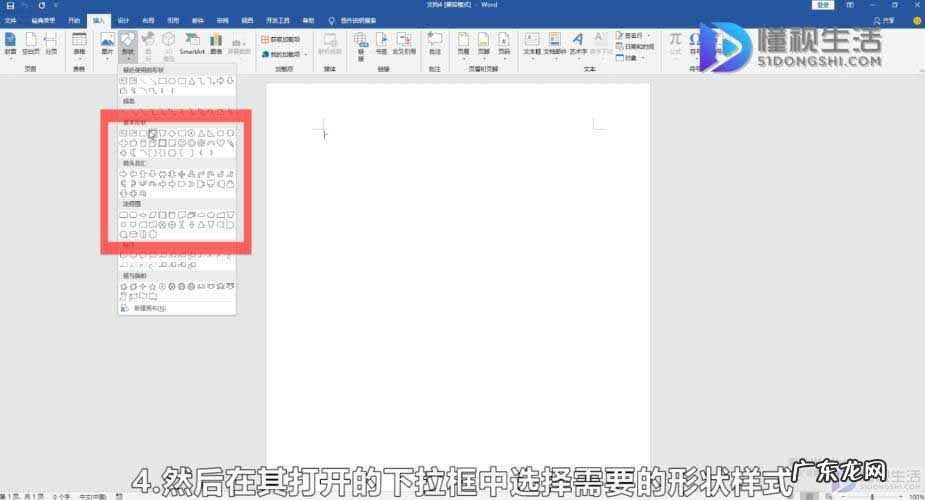
Task: Click the 图片 (Pictures) button
Action: (107, 45)
